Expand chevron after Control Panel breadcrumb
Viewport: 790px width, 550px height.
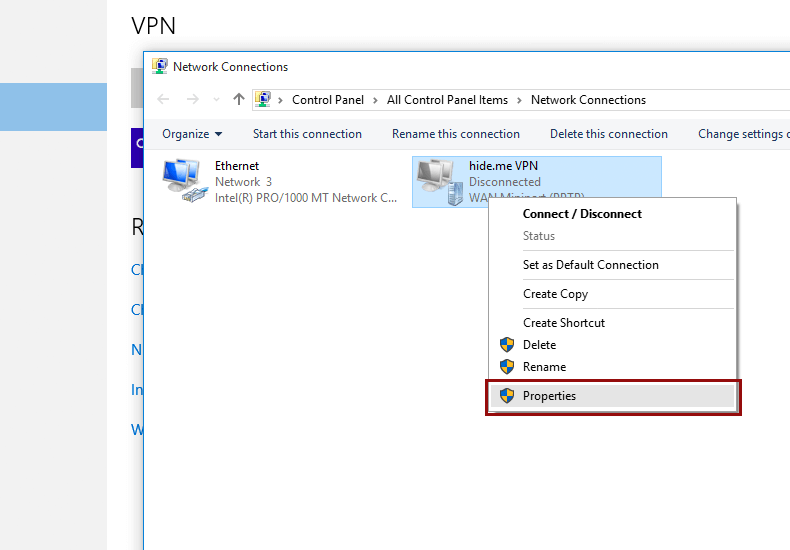(375, 100)
